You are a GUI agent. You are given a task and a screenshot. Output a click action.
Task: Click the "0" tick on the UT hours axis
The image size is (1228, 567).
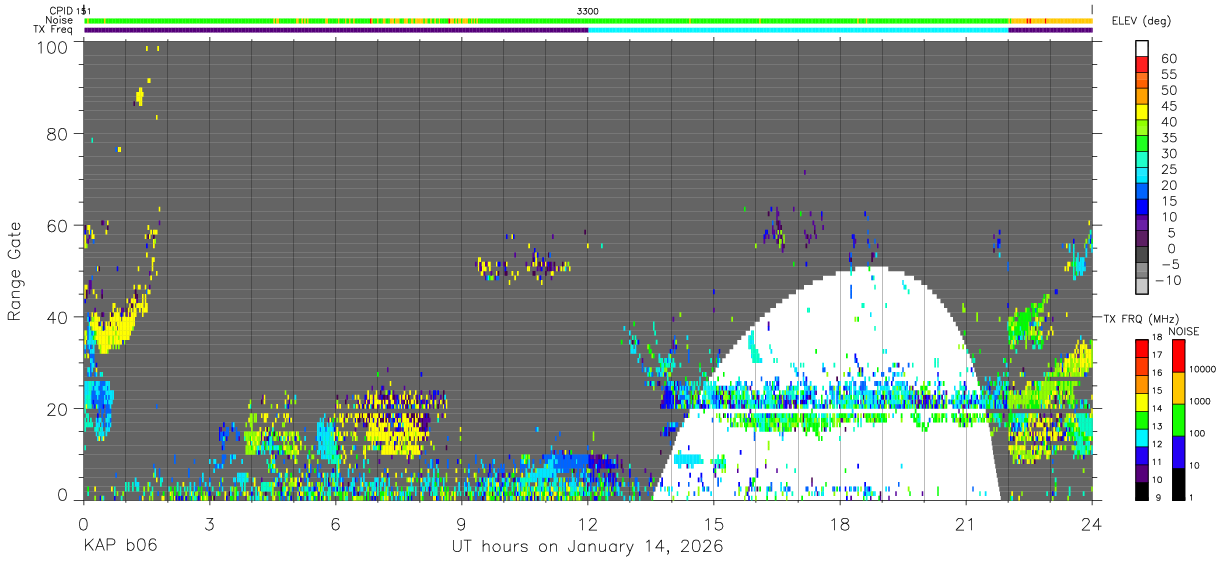point(83,523)
